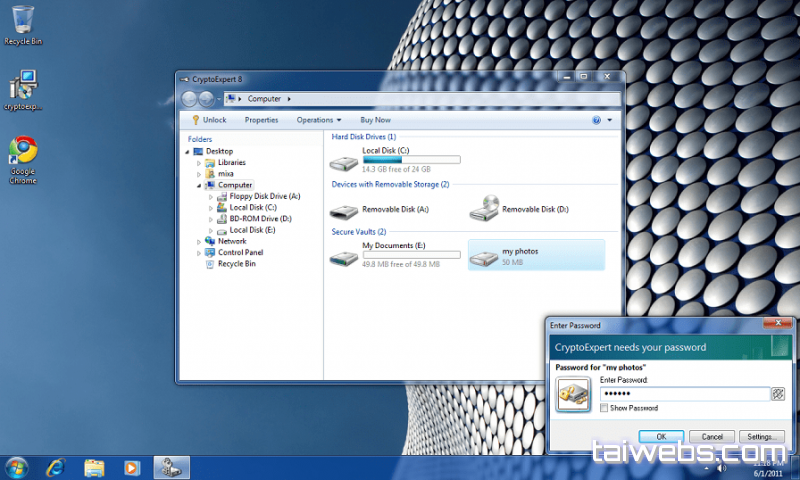
Task: Click the Local Disk (C:) drive icon
Action: [x=344, y=161]
